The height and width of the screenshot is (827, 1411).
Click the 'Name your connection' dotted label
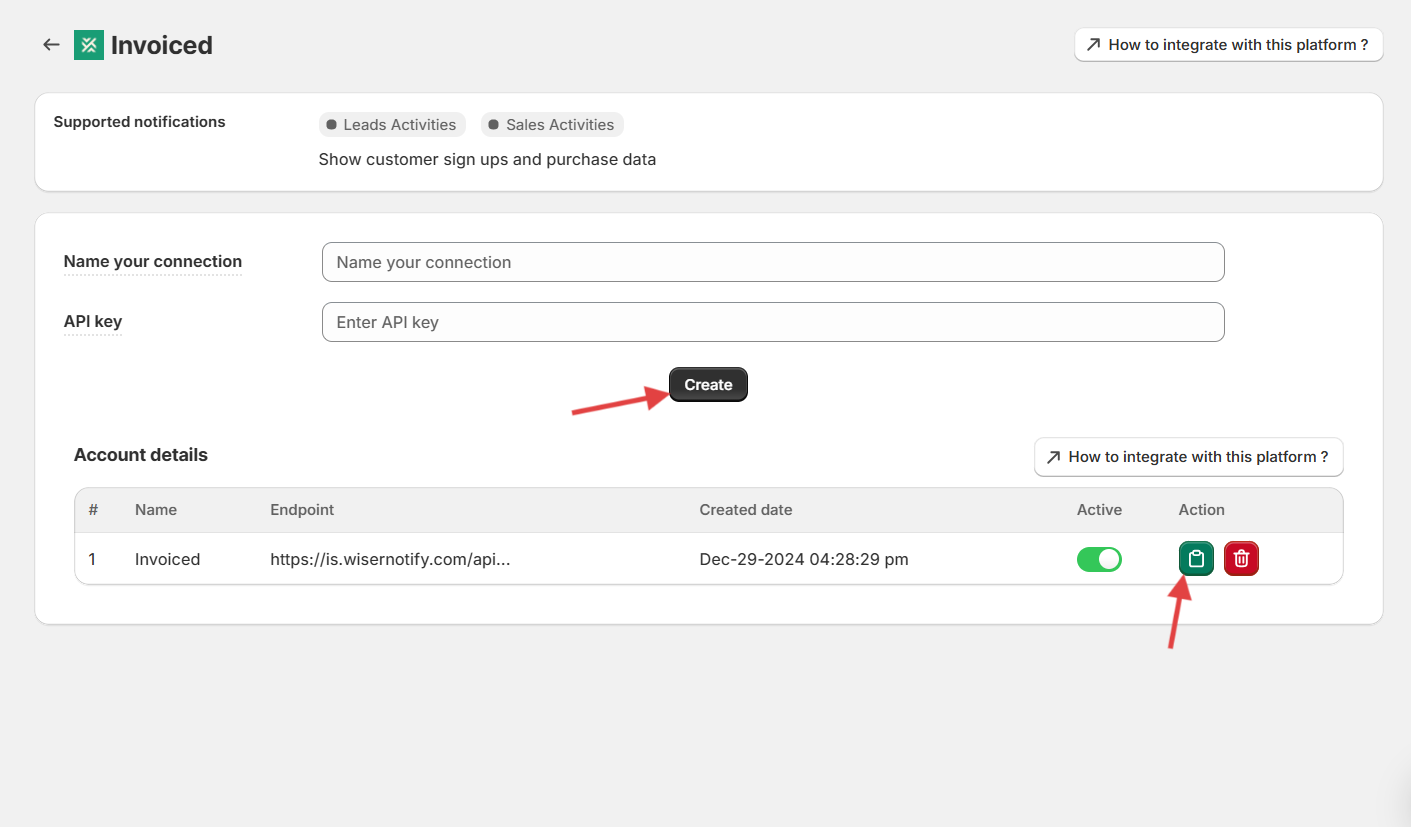(x=153, y=262)
